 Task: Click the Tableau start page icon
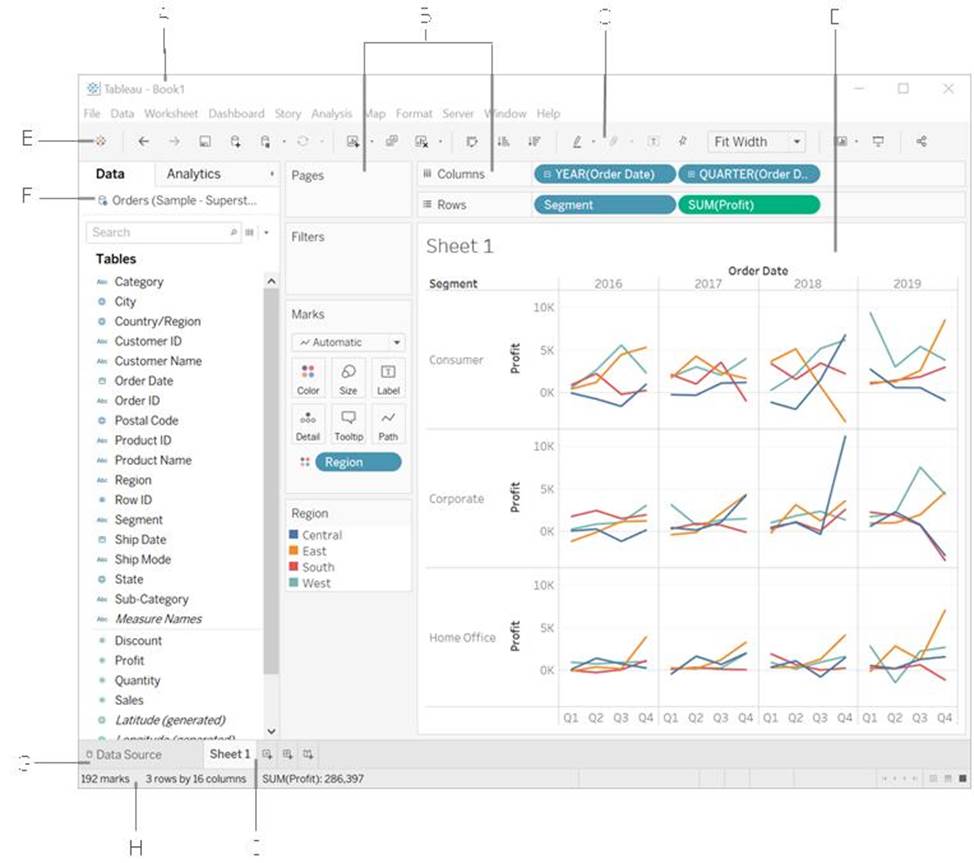pyautogui.click(x=100, y=142)
